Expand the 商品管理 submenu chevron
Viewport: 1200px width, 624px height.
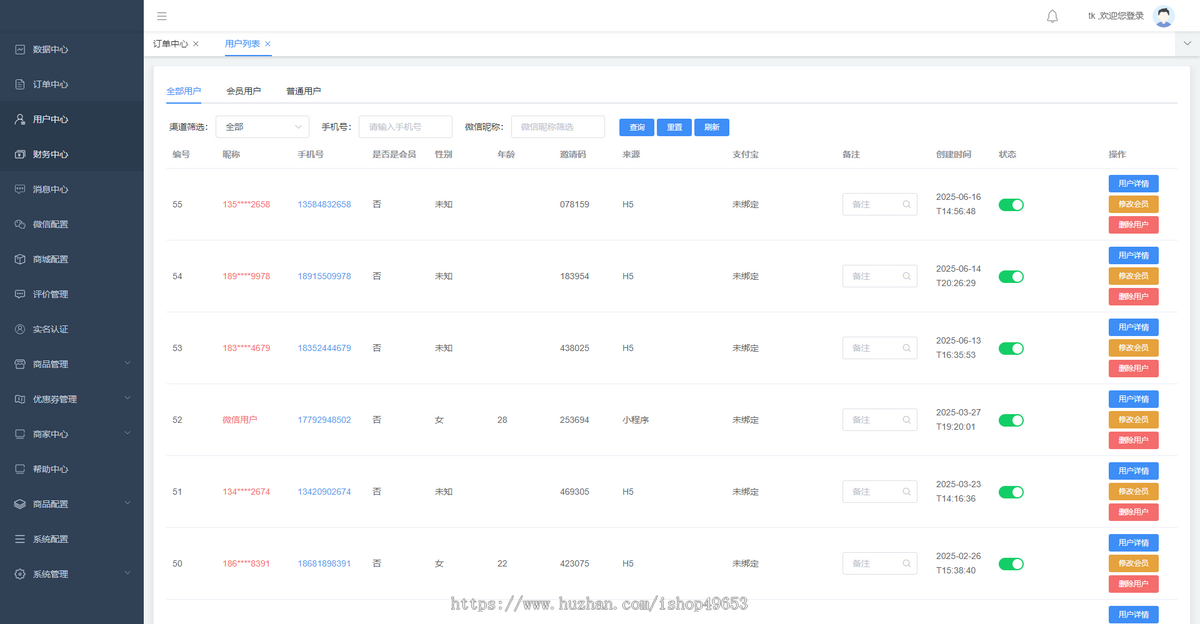click(x=127, y=363)
